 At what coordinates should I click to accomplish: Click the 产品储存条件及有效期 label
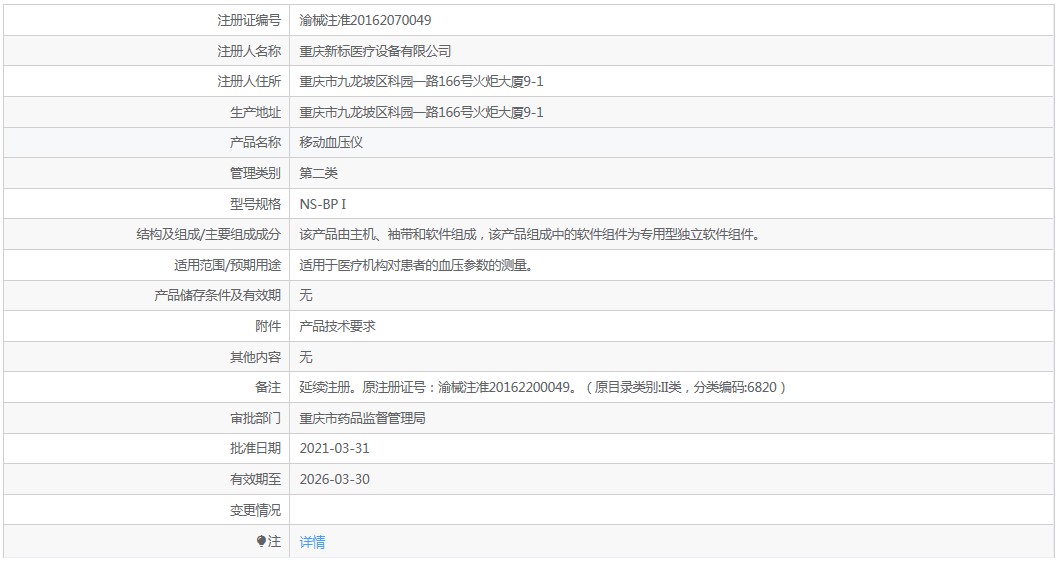click(217, 296)
